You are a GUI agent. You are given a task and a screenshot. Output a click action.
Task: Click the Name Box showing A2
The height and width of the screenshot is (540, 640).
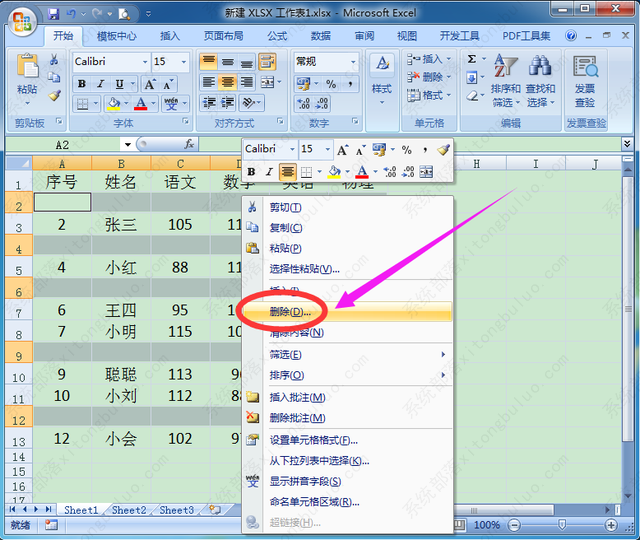coord(63,145)
